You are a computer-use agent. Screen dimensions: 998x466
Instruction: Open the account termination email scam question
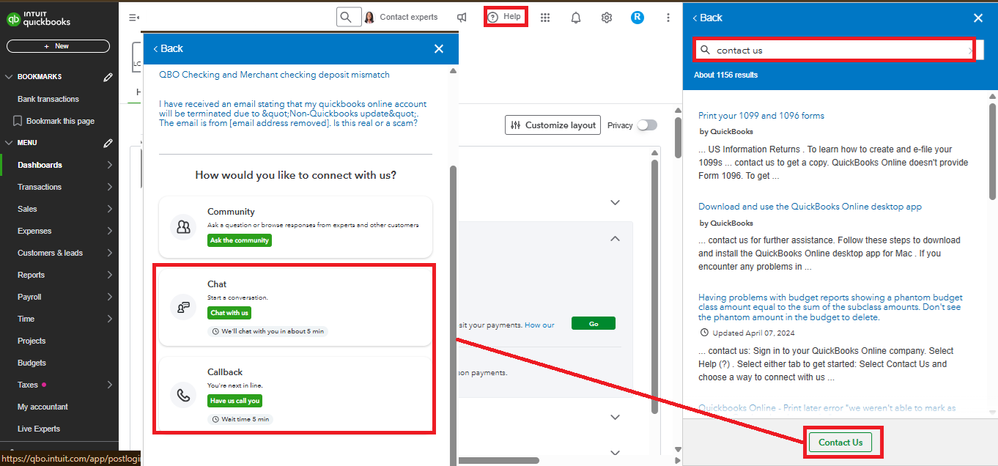tap(293, 113)
